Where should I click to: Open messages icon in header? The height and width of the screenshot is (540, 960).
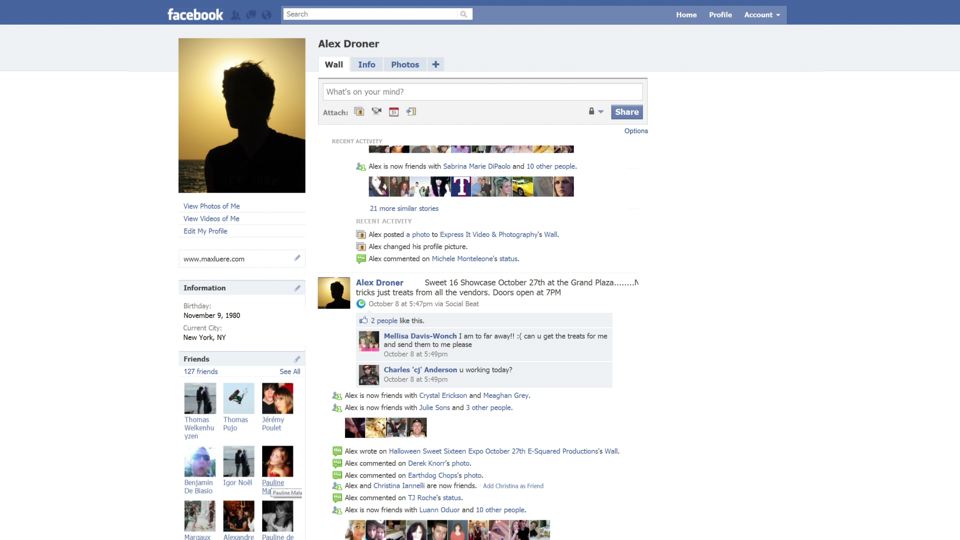[x=251, y=15]
